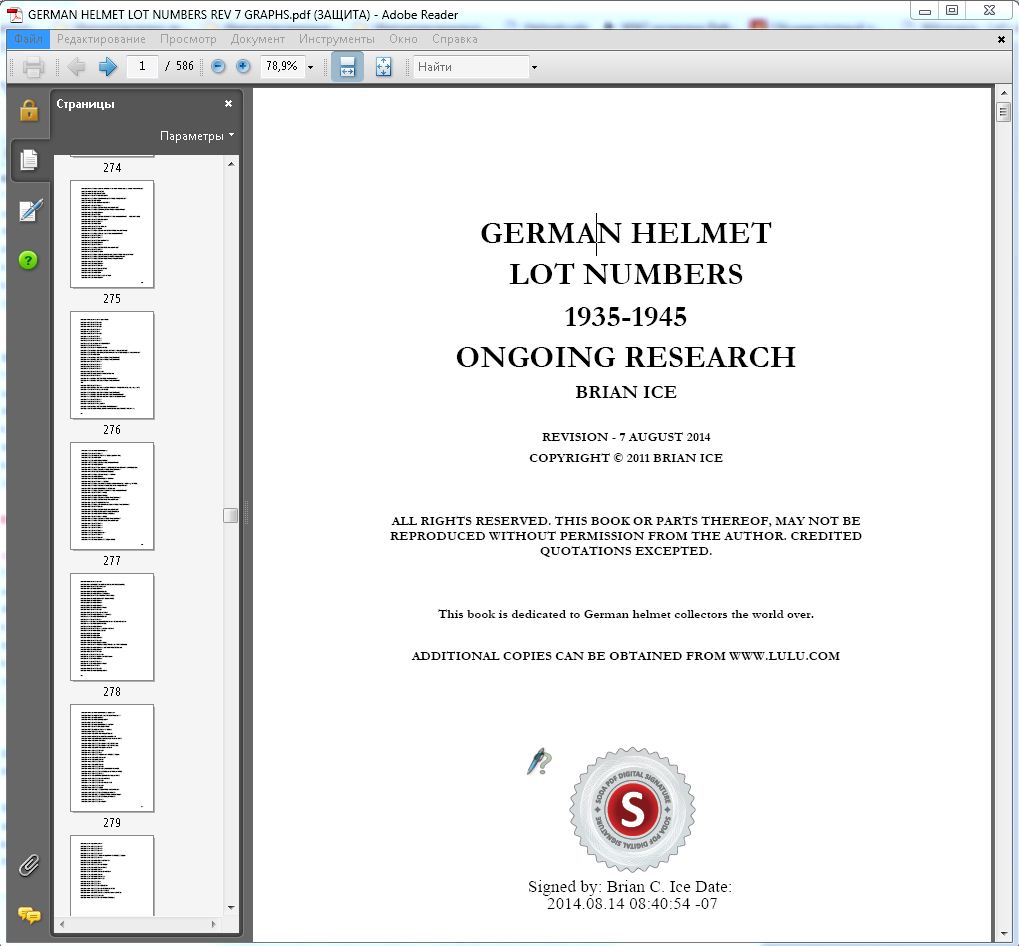Open the Attachments paperclip panel
The width and height of the screenshot is (1019, 946).
[x=29, y=864]
